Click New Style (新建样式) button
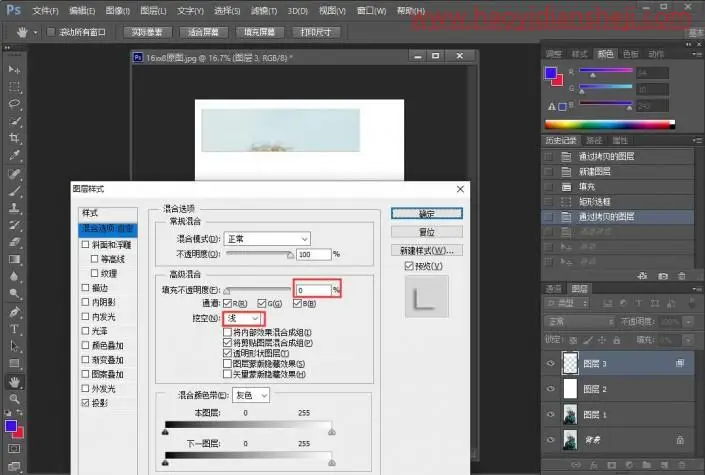This screenshot has width=705, height=475. pos(427,251)
